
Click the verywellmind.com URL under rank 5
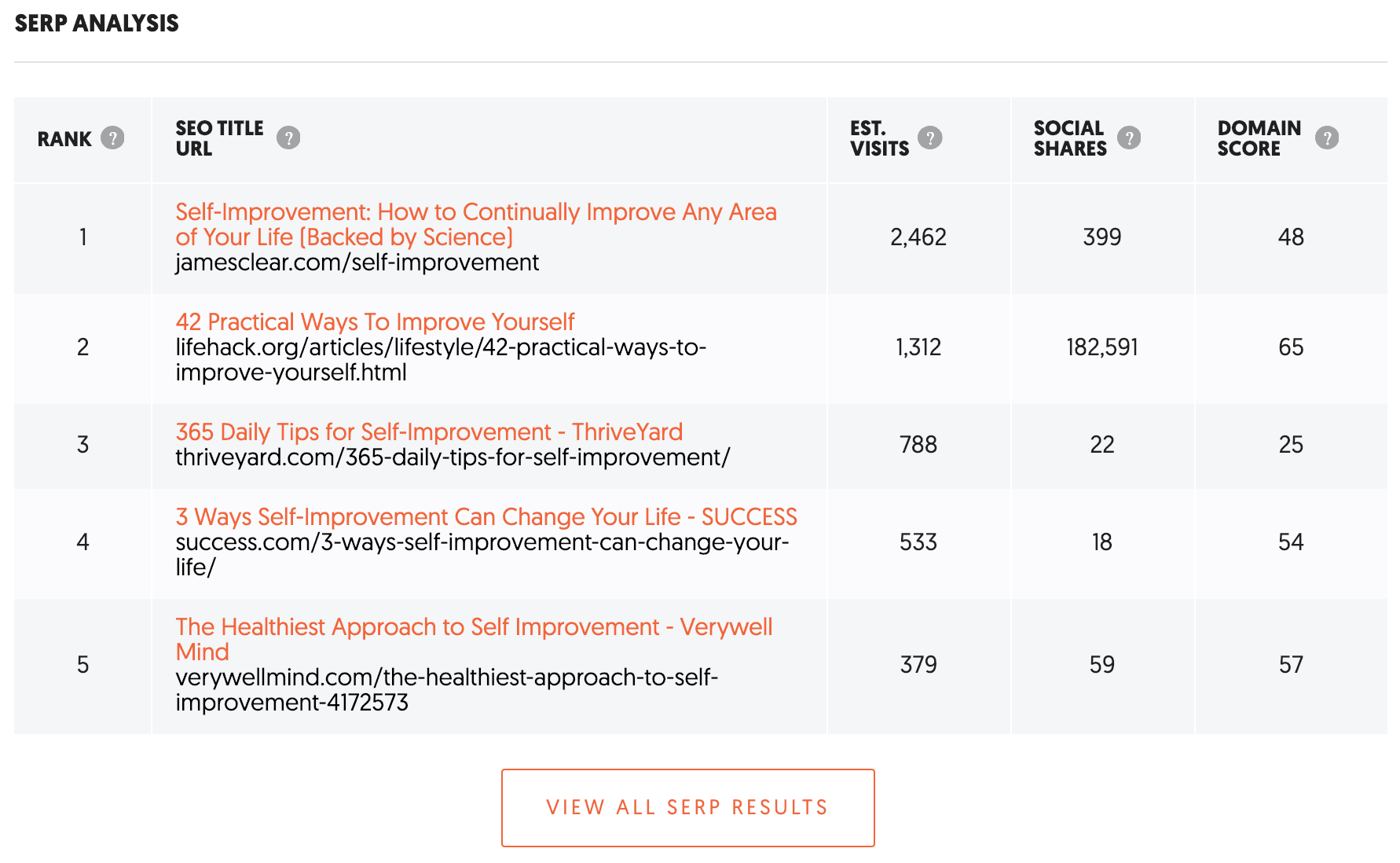point(447,689)
